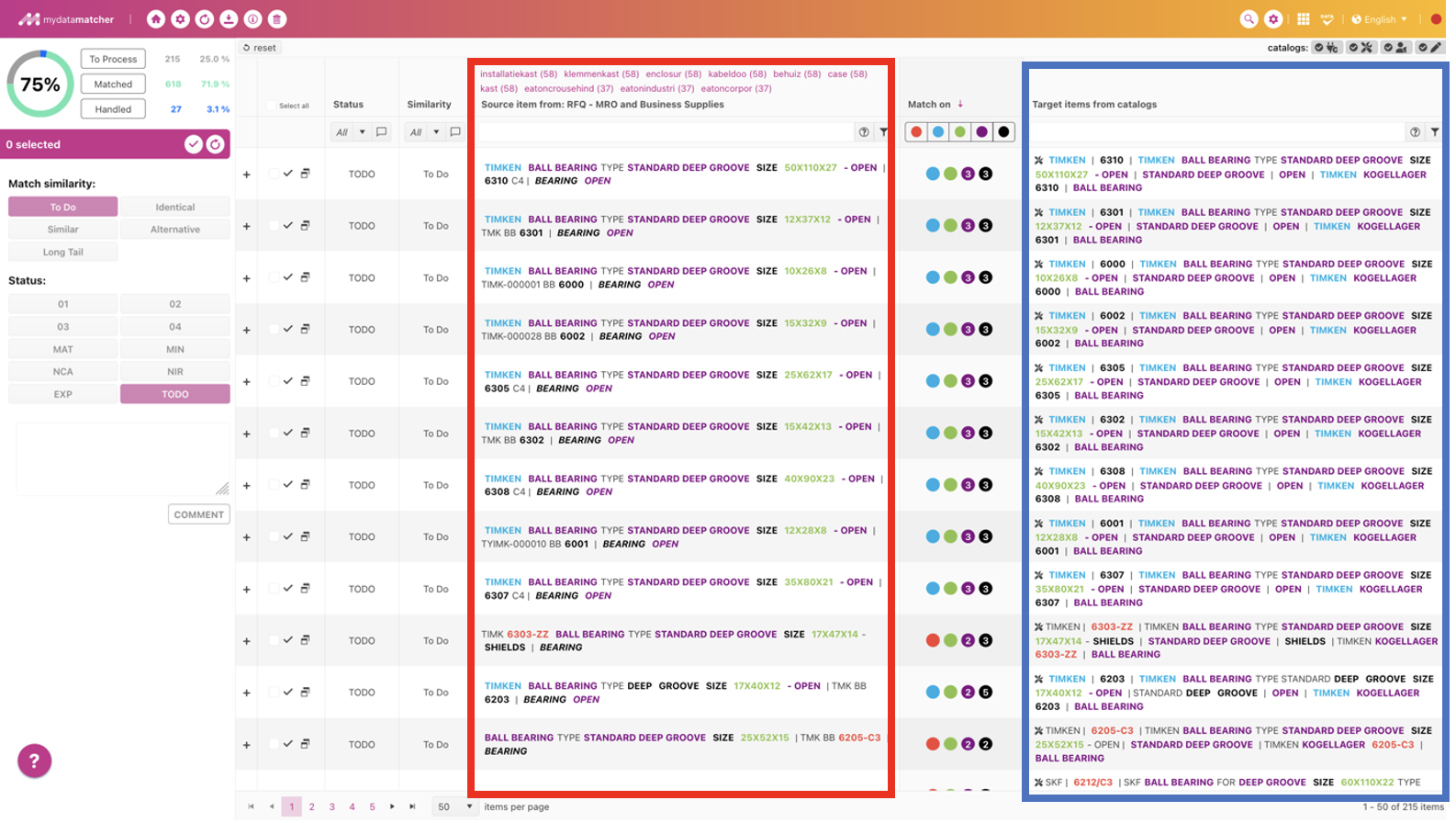Screen dimensions: 1456x823
Task: Click the comment icon in Status filter
Action: click(382, 132)
